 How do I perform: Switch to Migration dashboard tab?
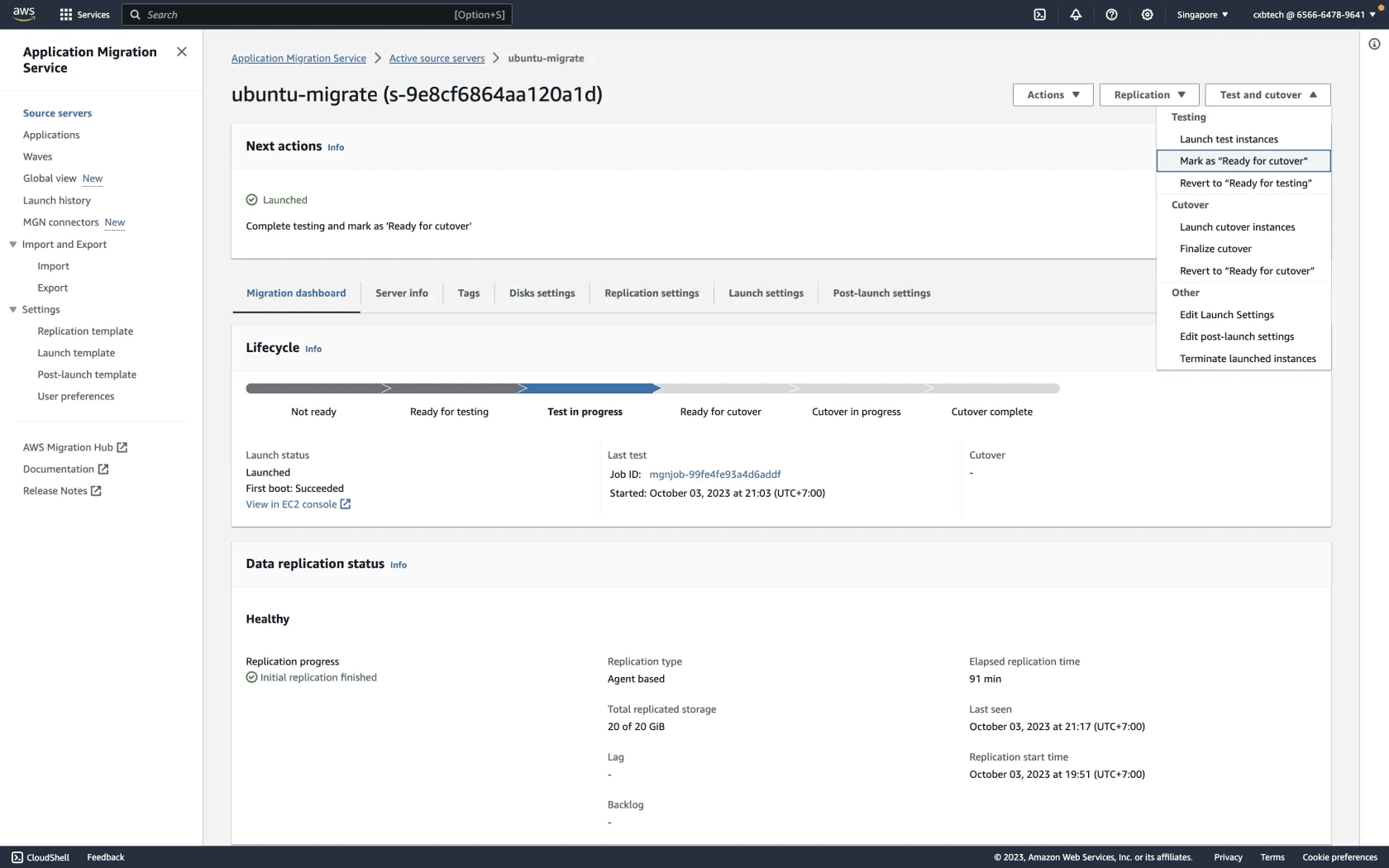coord(296,293)
